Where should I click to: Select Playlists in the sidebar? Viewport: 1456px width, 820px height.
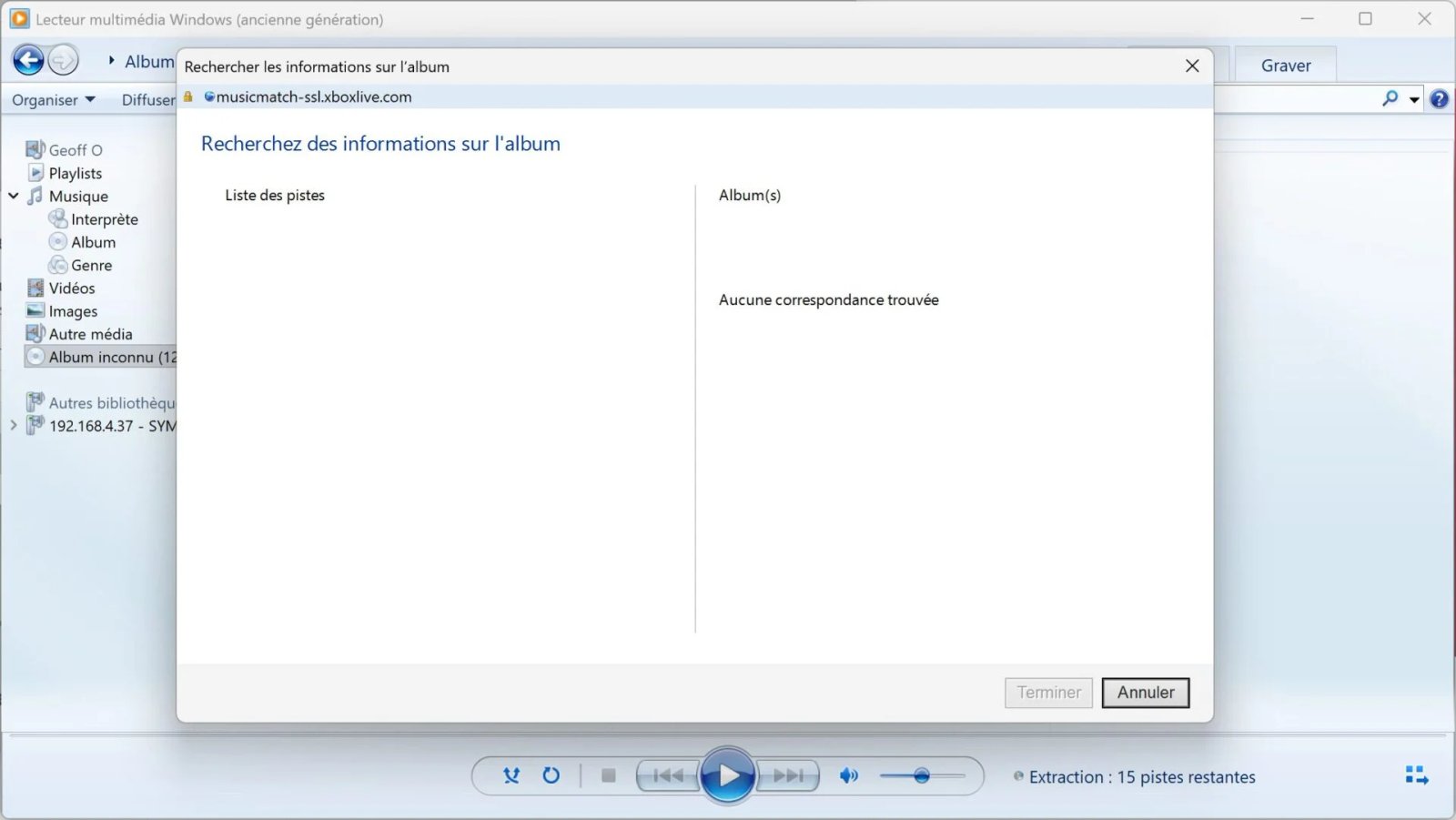pyautogui.click(x=75, y=173)
